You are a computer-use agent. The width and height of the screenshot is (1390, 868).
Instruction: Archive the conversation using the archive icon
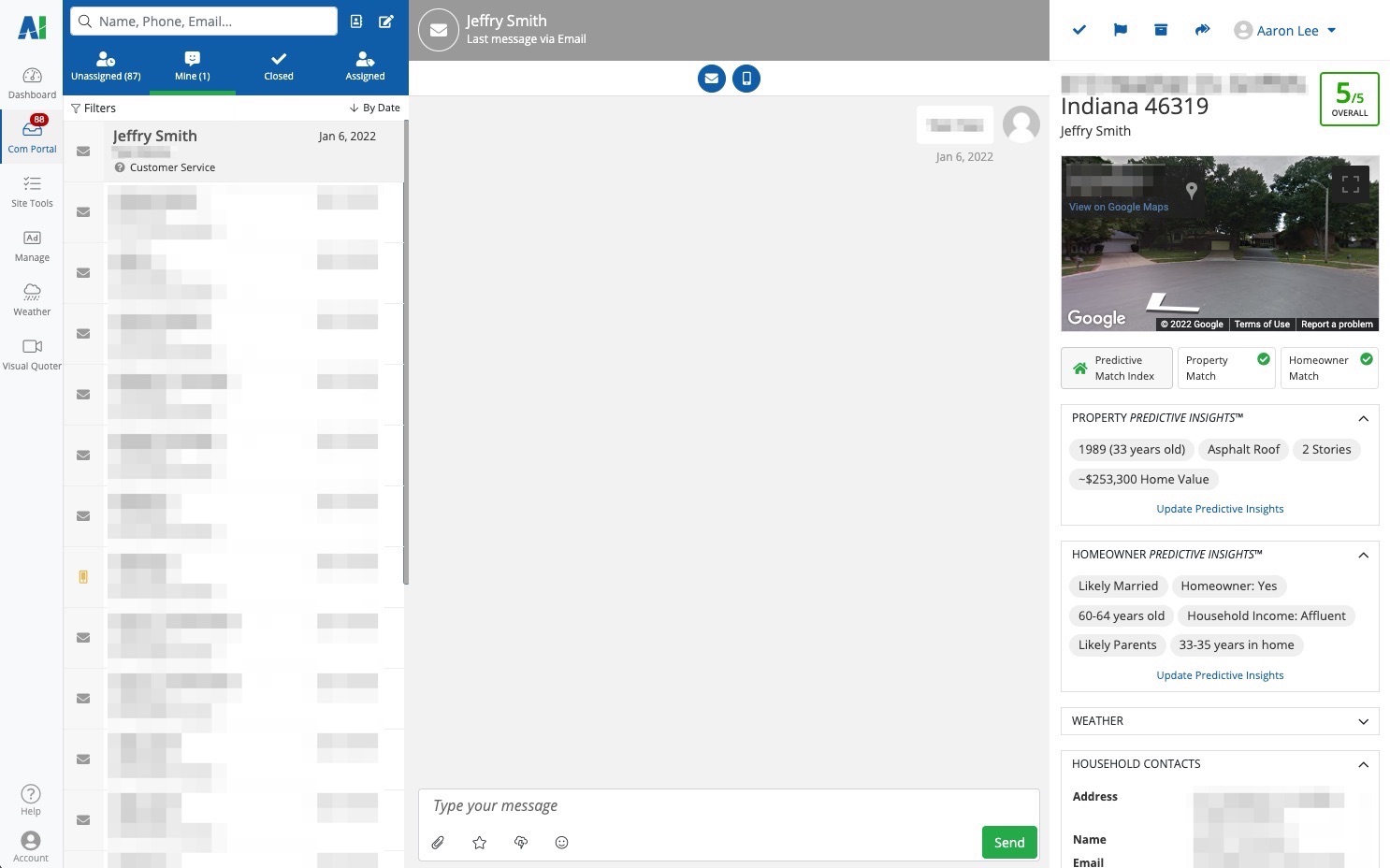point(1161,30)
